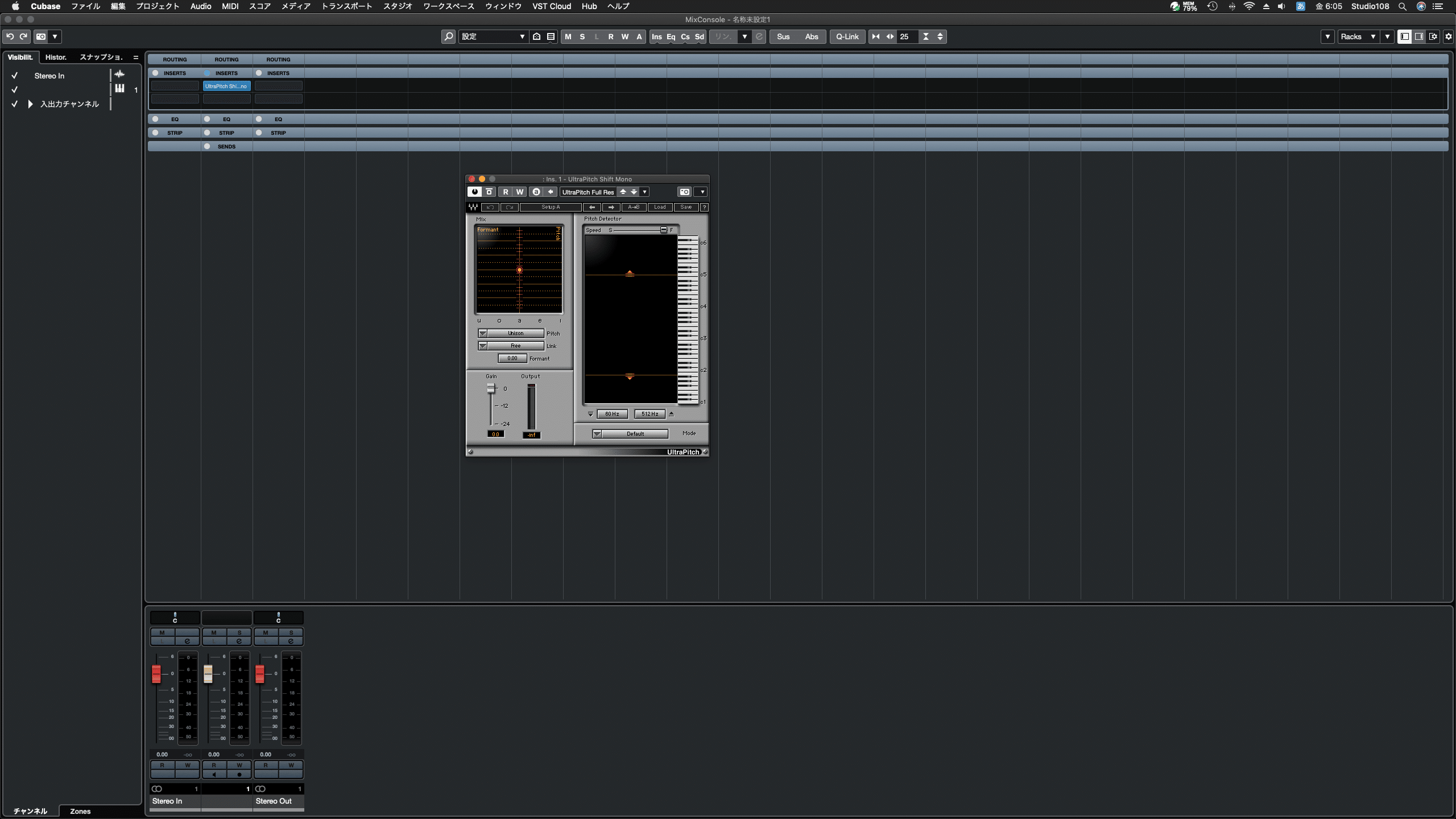Open the Default mode dropdown
This screenshot has width=1456, height=819.
click(x=597, y=433)
